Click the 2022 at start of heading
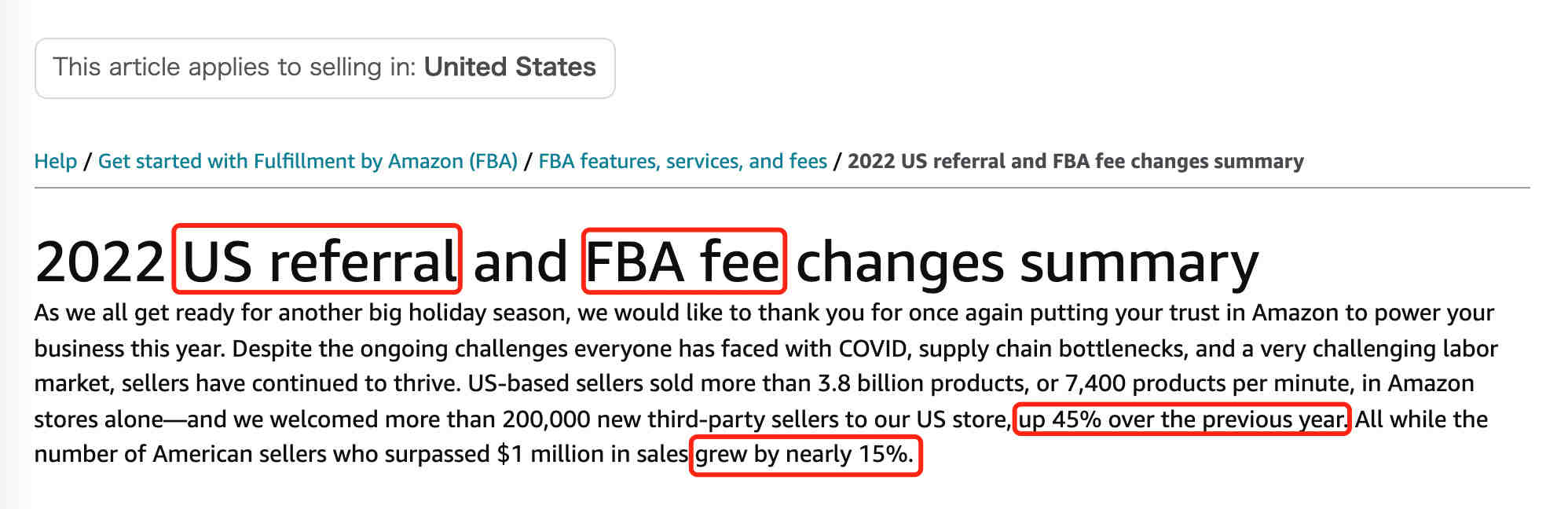The width and height of the screenshot is (1568, 509). [x=99, y=262]
